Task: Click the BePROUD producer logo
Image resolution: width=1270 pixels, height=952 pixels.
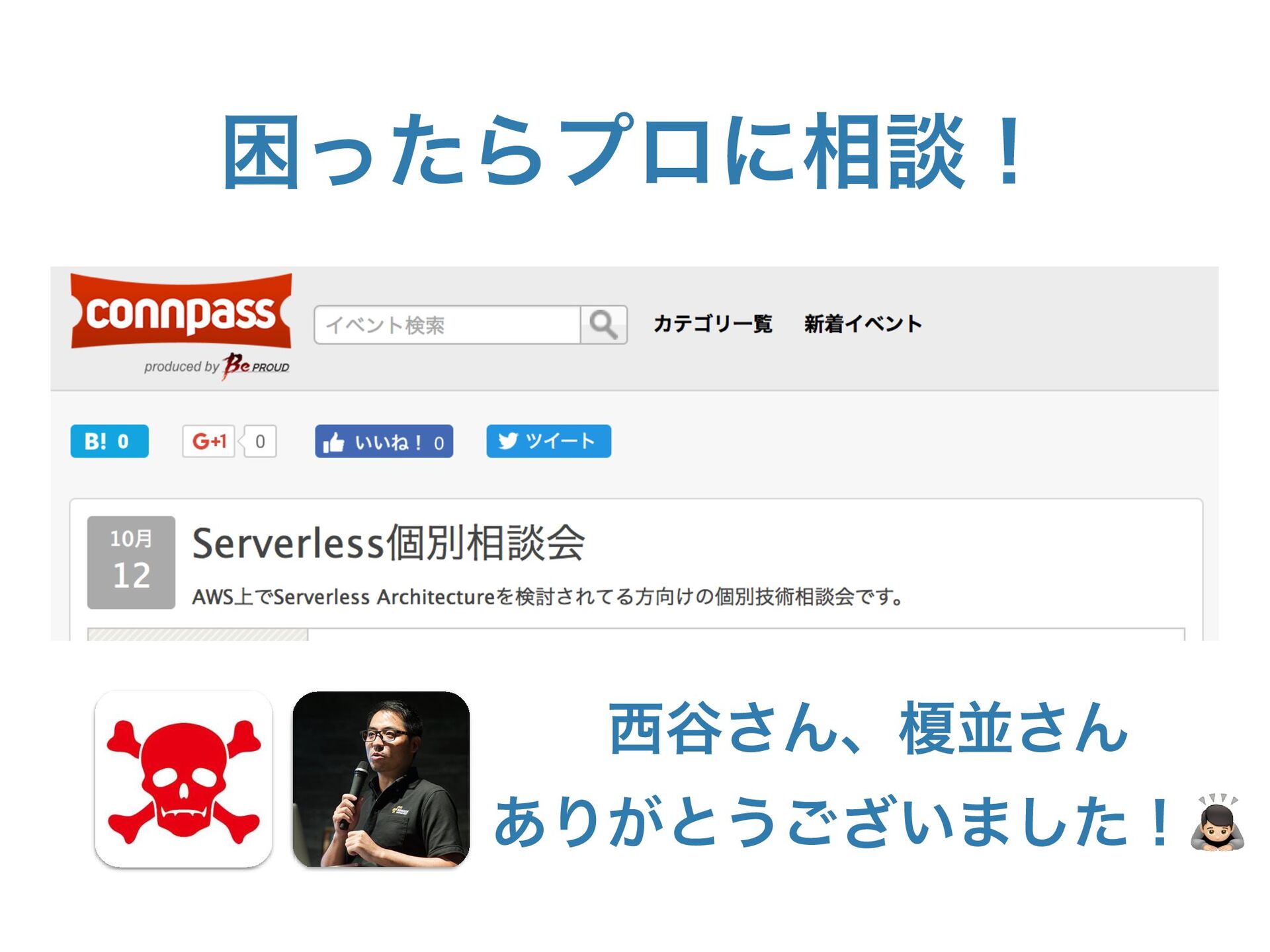Action: pos(256,365)
